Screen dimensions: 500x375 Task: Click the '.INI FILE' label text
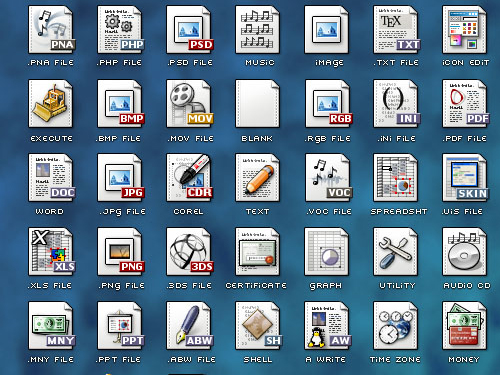397,138
